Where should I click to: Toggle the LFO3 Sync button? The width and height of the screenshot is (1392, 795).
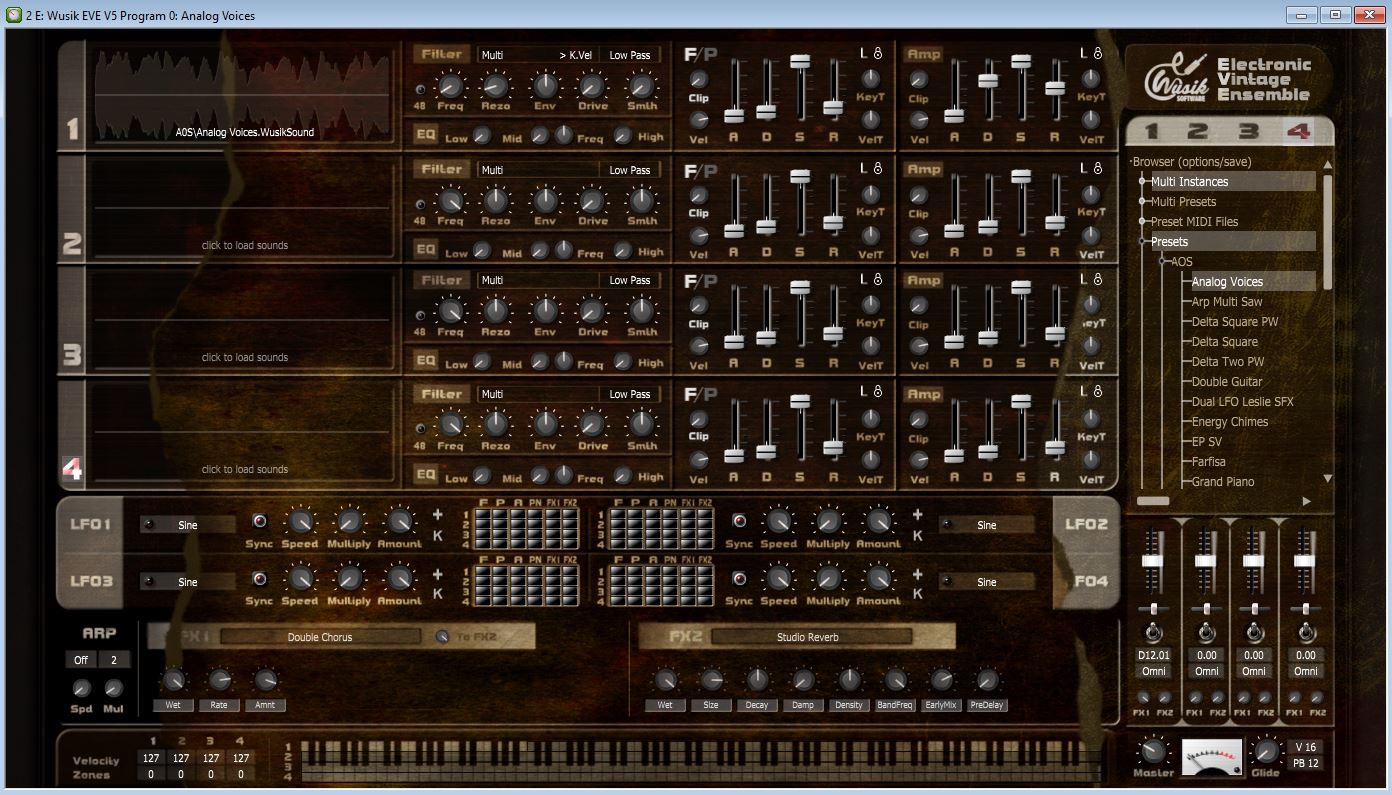pyautogui.click(x=260, y=578)
